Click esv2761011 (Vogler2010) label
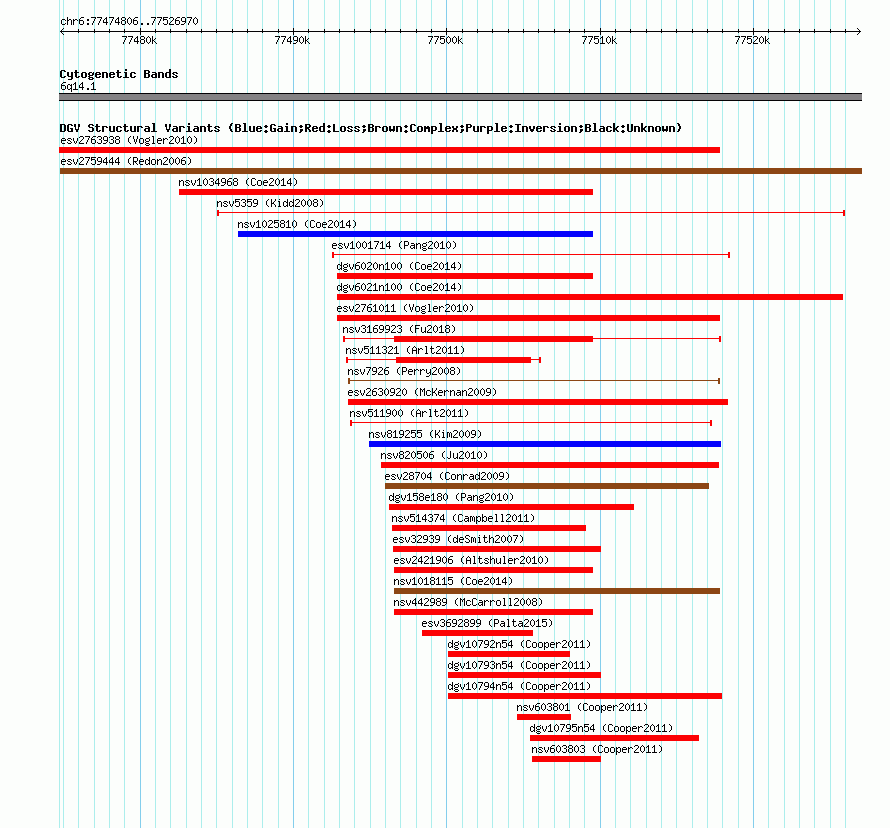Screen dimensions: 890x828 pyautogui.click(x=405, y=308)
